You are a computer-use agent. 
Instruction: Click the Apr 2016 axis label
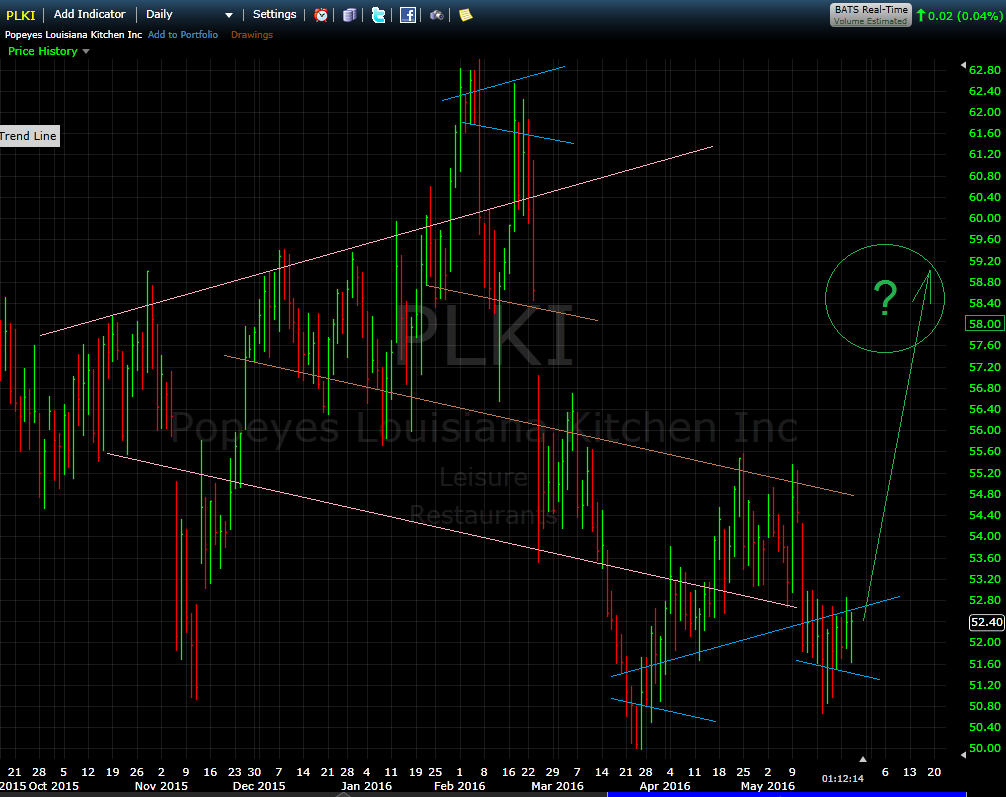665,786
